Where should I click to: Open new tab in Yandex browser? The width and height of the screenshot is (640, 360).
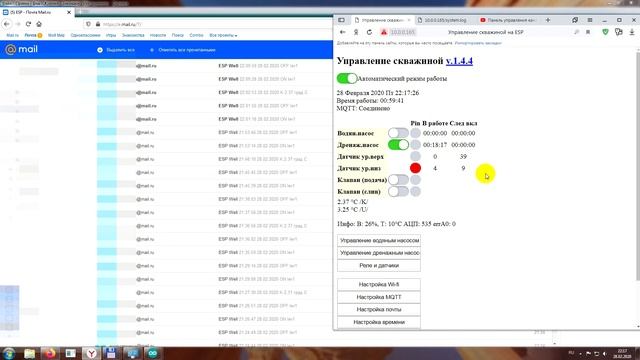[548, 20]
